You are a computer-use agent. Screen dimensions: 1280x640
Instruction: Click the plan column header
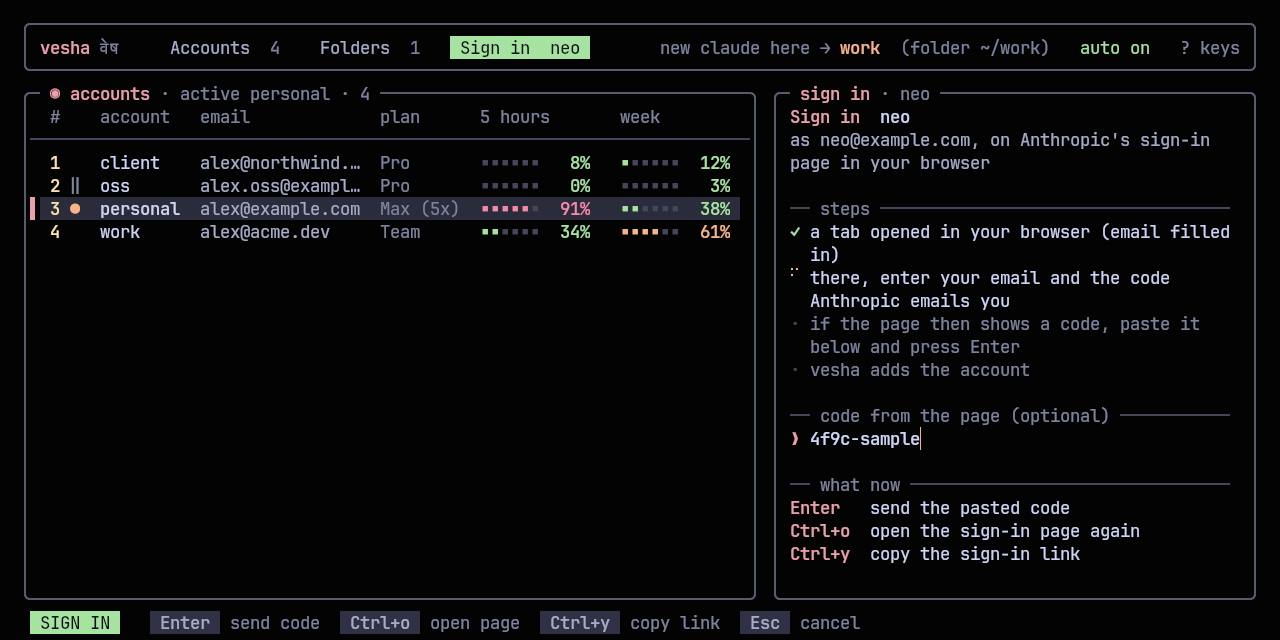(x=400, y=117)
